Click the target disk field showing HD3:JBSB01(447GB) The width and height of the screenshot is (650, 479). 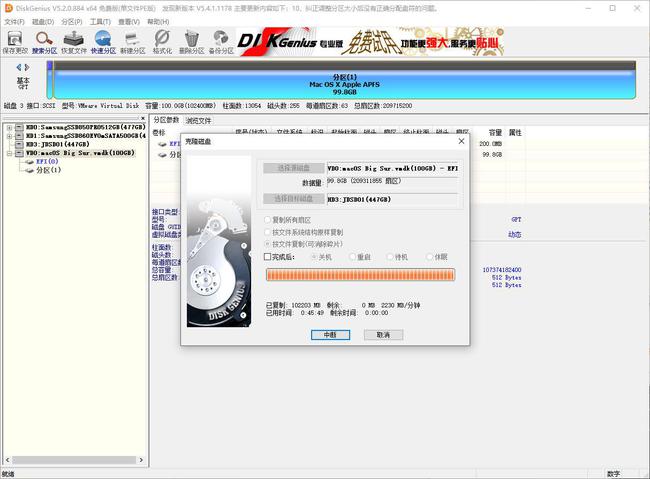pyautogui.click(x=393, y=199)
